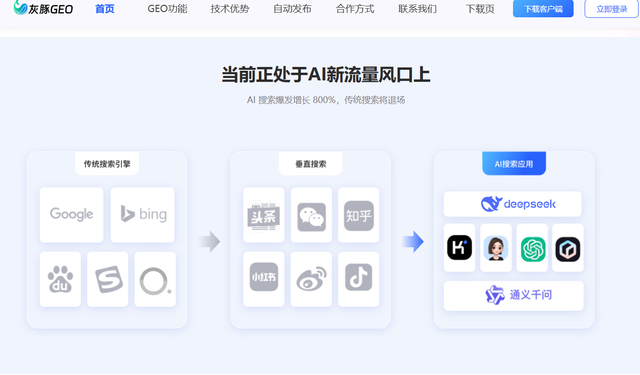This screenshot has height=375, width=640.
Task: Go to 技术优势 section
Action: (230, 9)
